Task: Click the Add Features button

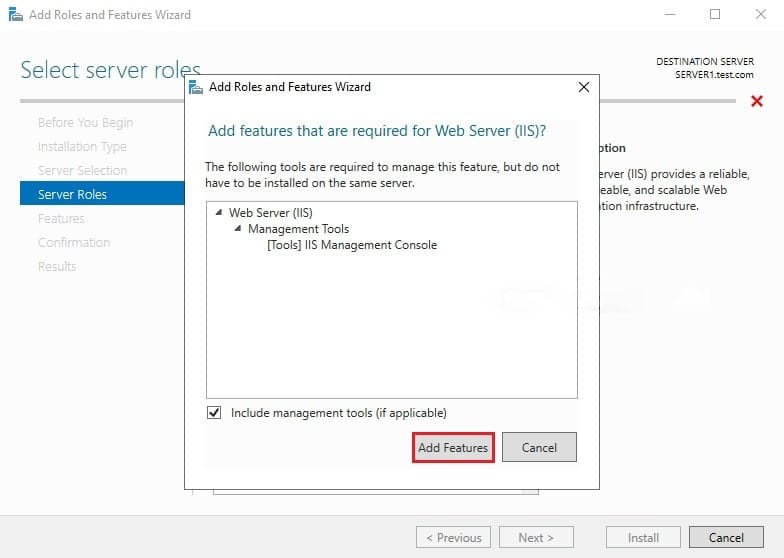Action: click(x=453, y=448)
